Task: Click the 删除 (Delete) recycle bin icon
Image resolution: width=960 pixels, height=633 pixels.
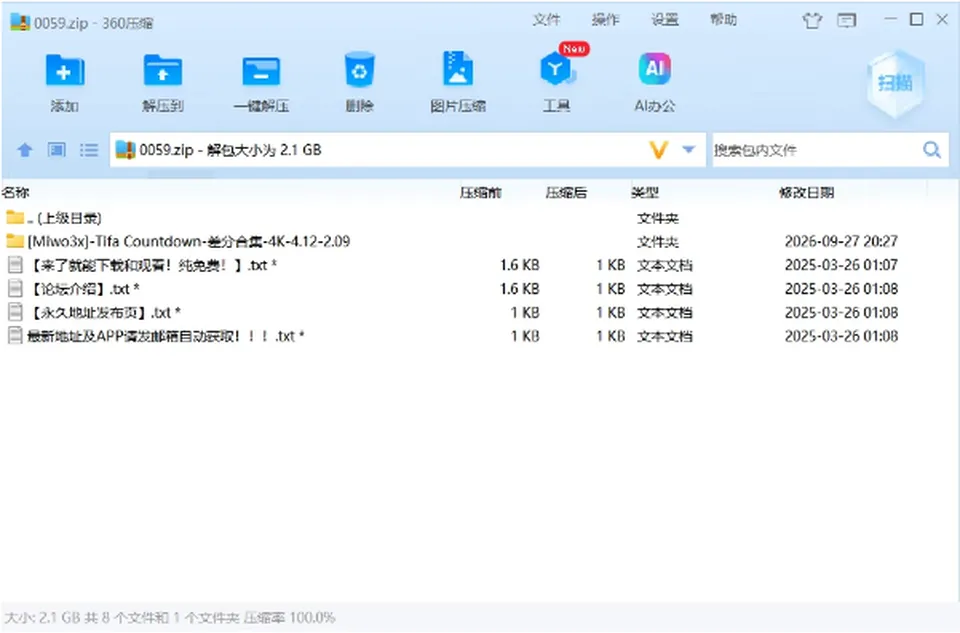Action: [x=359, y=70]
